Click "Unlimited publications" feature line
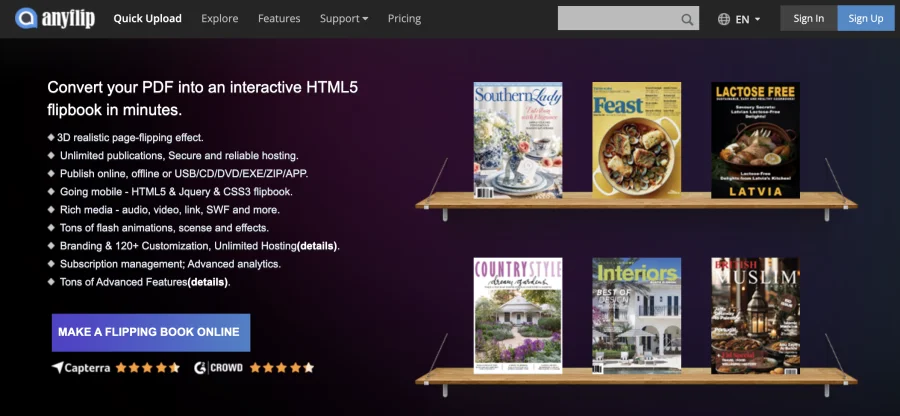900x416 pixels. pos(179,156)
